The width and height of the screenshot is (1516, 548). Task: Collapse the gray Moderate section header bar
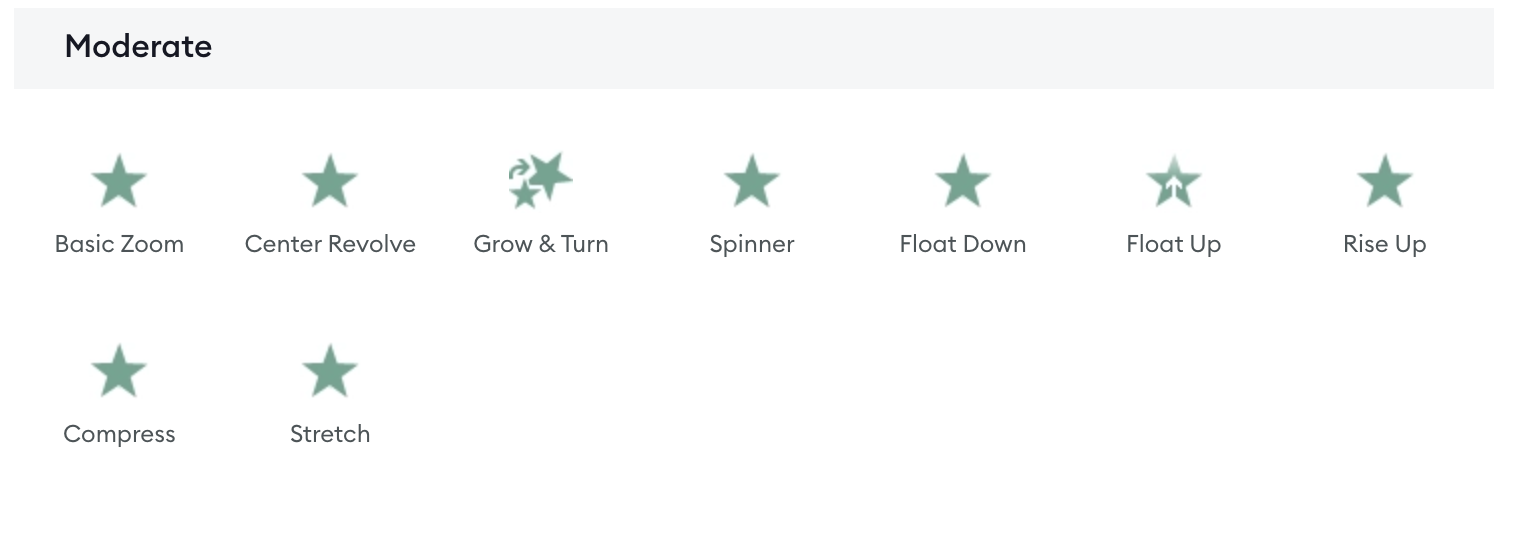point(754,48)
